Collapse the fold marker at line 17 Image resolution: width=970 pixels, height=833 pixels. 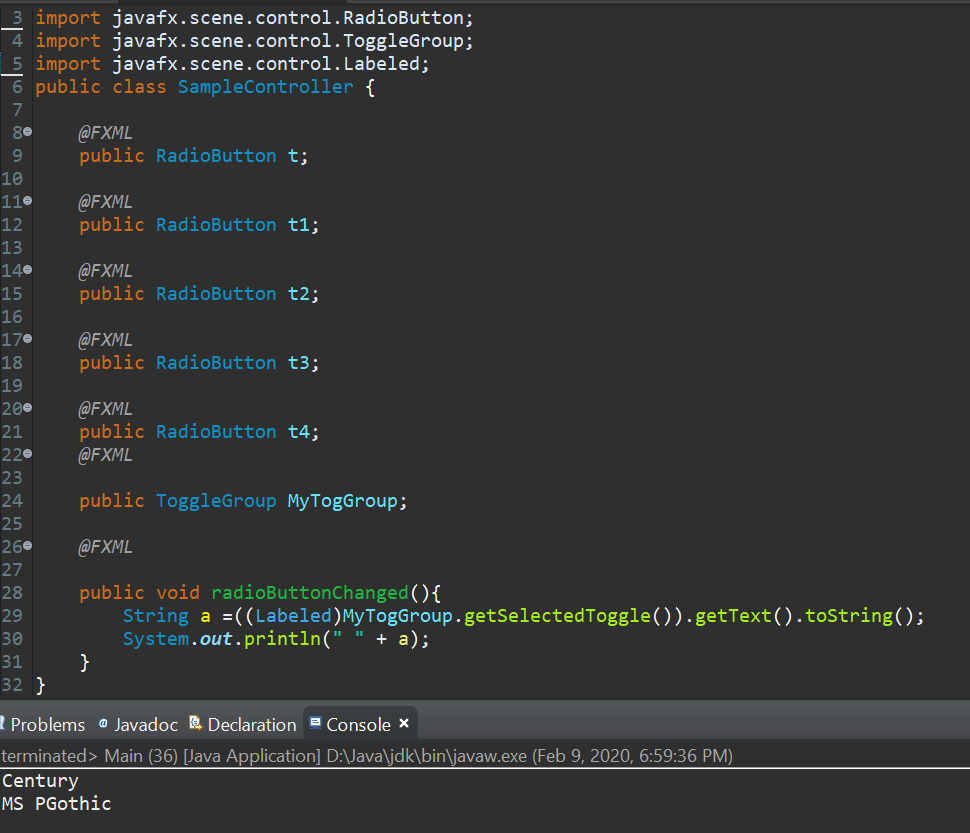coord(27,339)
